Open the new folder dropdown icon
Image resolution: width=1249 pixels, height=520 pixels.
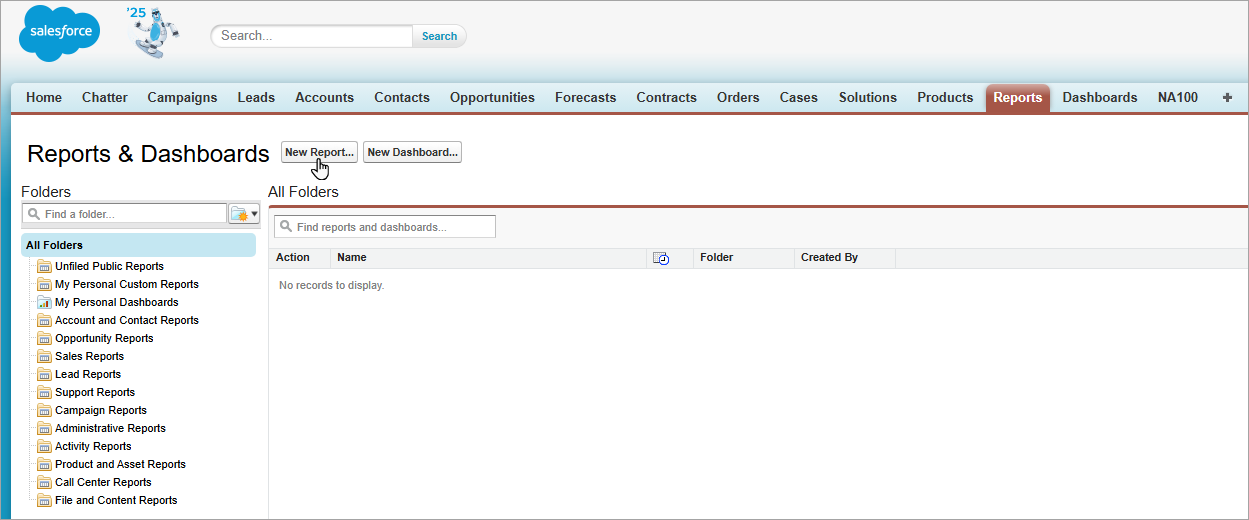pyautogui.click(x=244, y=213)
